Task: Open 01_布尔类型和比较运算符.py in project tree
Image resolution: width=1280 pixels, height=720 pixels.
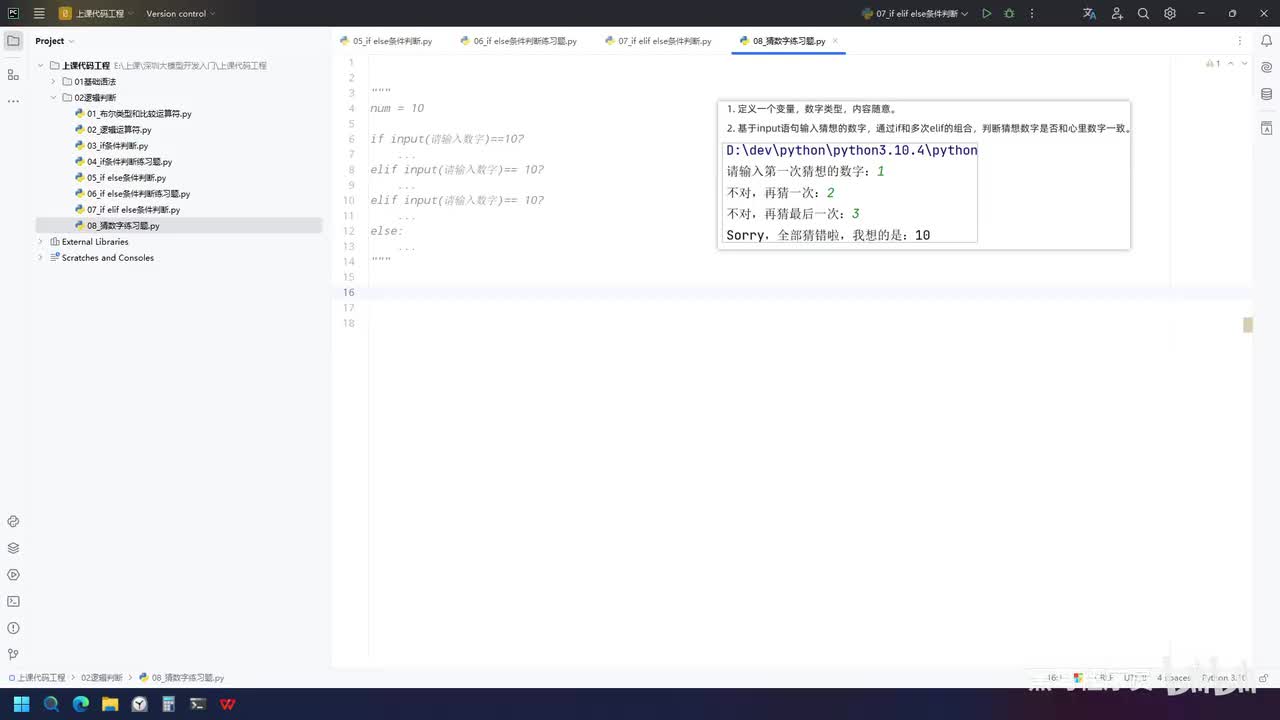Action: coord(132,114)
